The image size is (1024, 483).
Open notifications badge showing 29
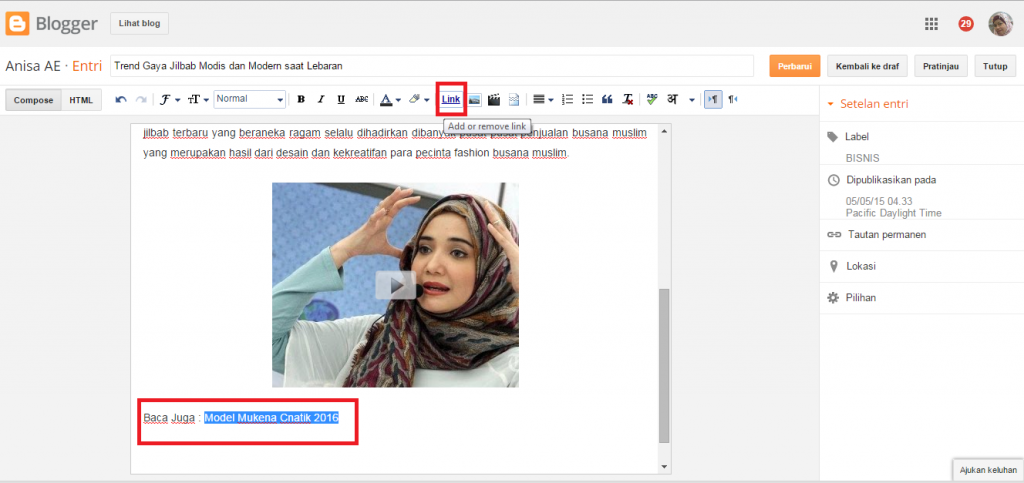point(966,24)
